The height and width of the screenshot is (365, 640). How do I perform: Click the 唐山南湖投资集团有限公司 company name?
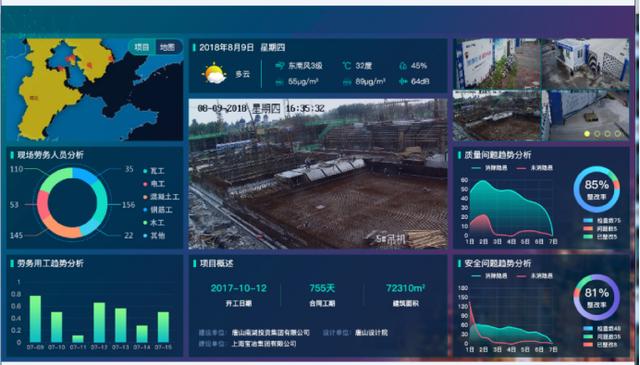pyautogui.click(x=271, y=333)
